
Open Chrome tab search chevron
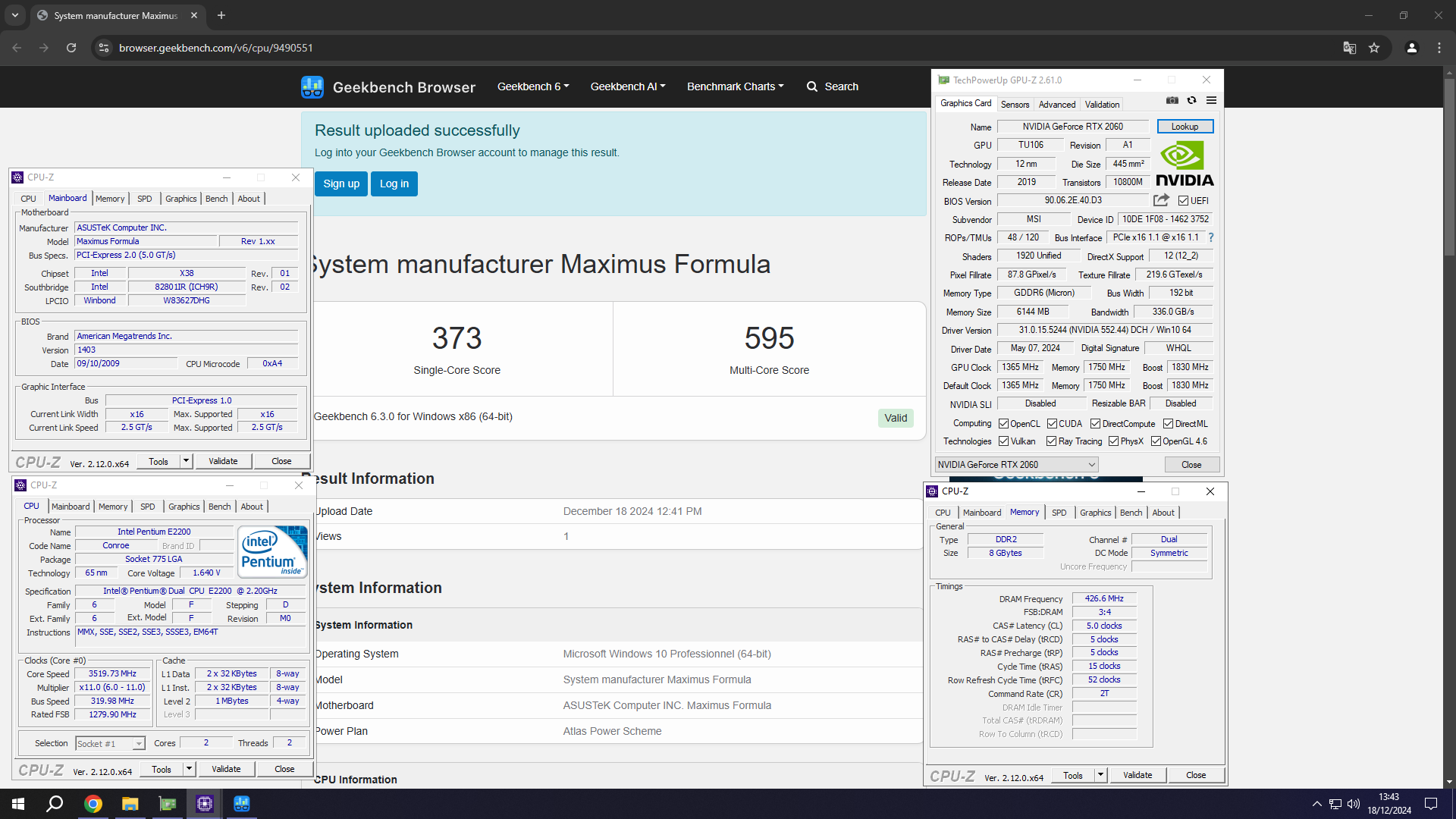[14, 15]
